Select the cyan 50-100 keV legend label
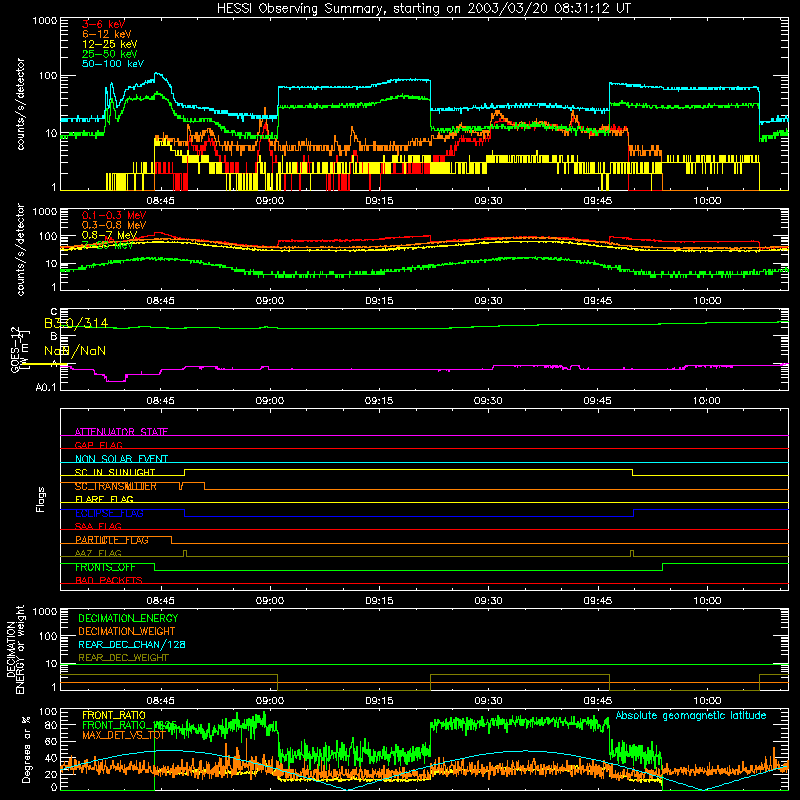This screenshot has width=800, height=800. (113, 63)
